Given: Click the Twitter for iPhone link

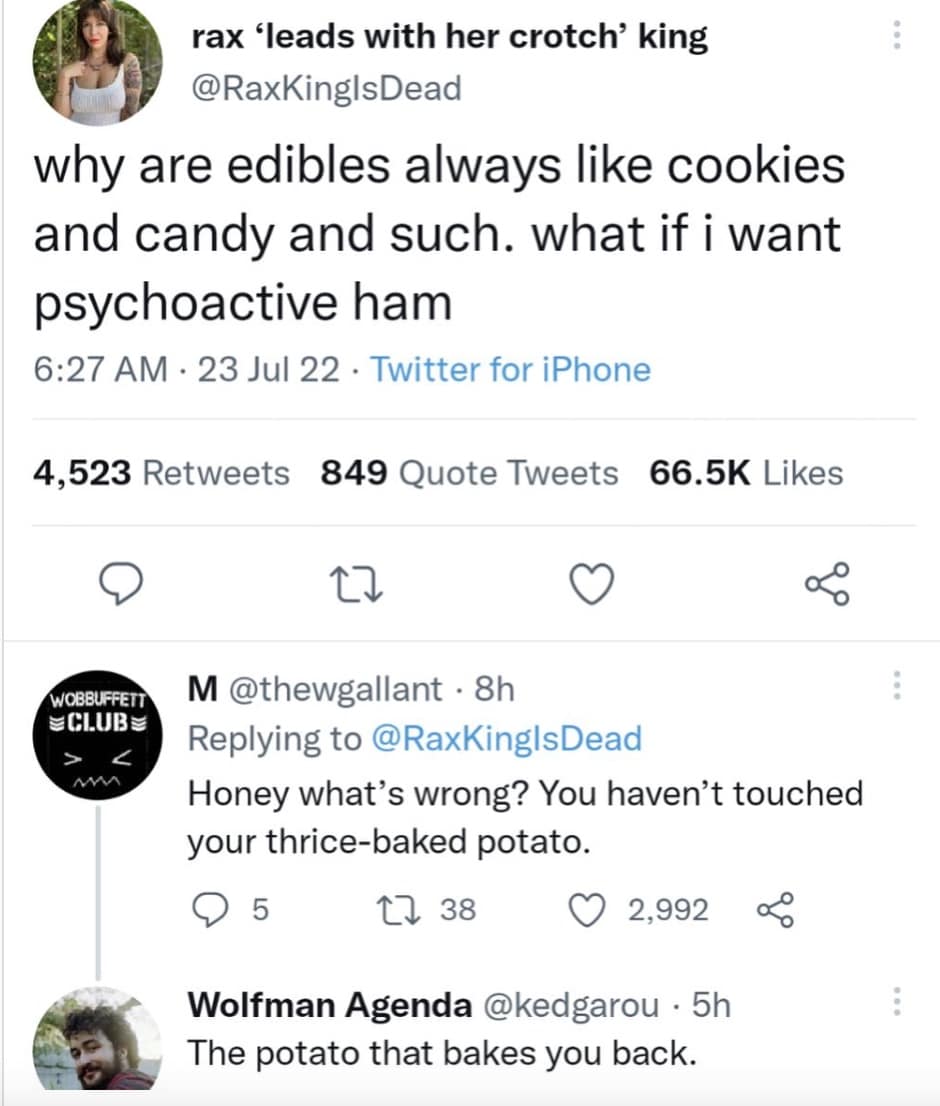Looking at the screenshot, I should click(x=511, y=370).
